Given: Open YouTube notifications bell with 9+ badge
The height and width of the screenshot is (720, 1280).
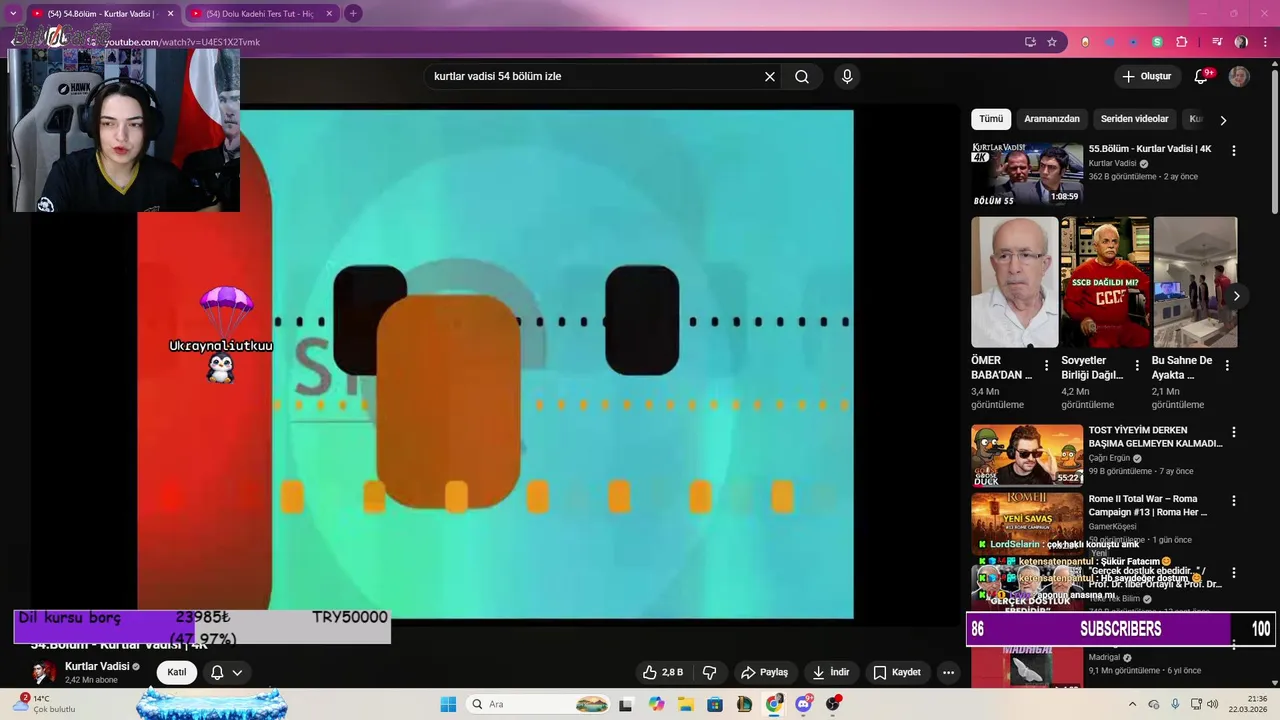Looking at the screenshot, I should coord(1202,76).
